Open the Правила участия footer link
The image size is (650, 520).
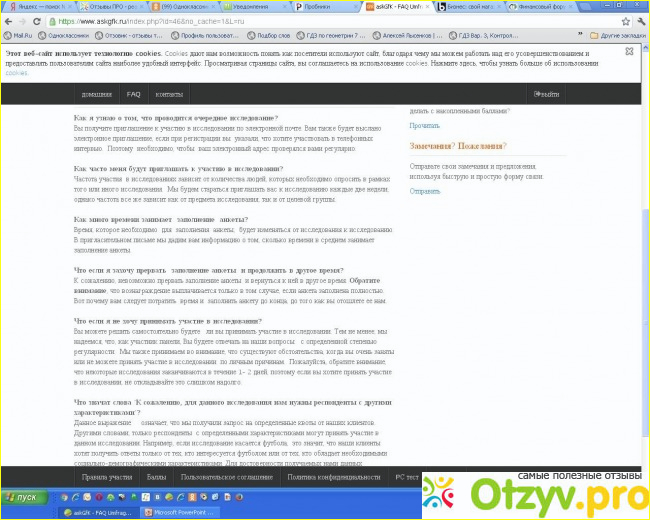click(x=107, y=477)
